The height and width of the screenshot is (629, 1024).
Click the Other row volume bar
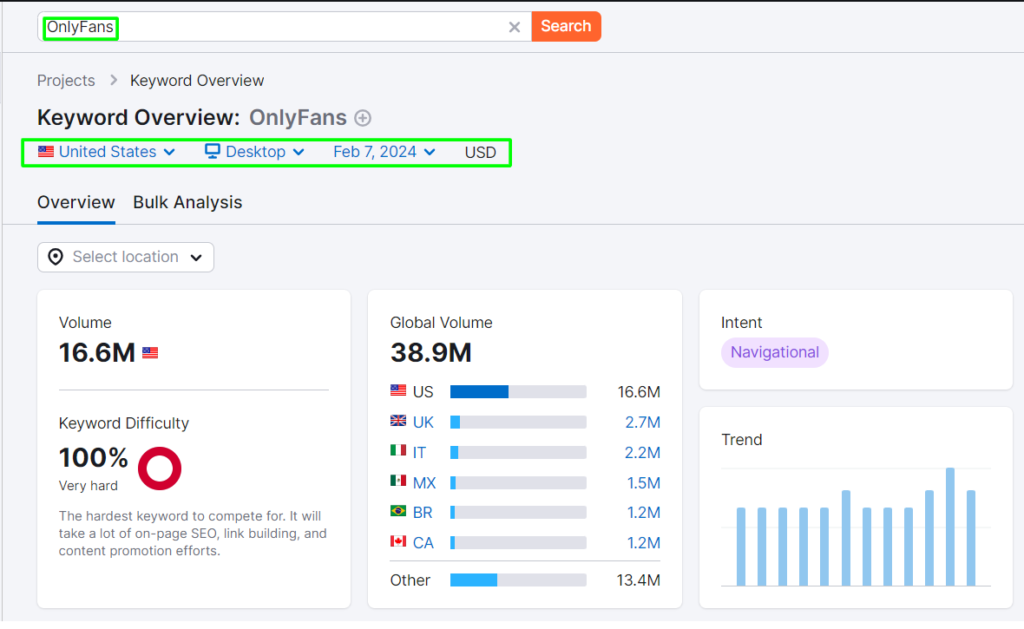click(x=518, y=580)
